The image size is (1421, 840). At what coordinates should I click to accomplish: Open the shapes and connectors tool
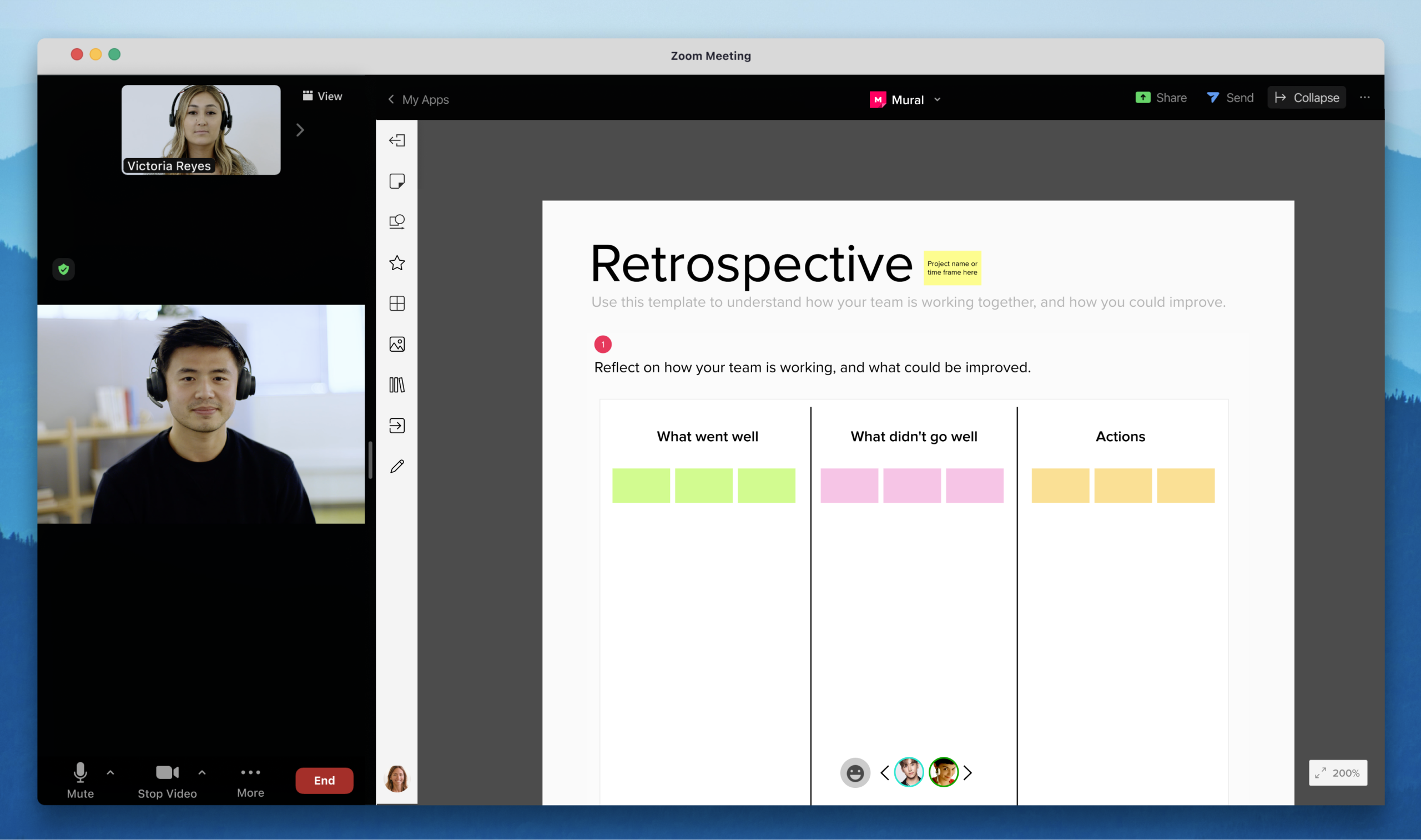[397, 222]
